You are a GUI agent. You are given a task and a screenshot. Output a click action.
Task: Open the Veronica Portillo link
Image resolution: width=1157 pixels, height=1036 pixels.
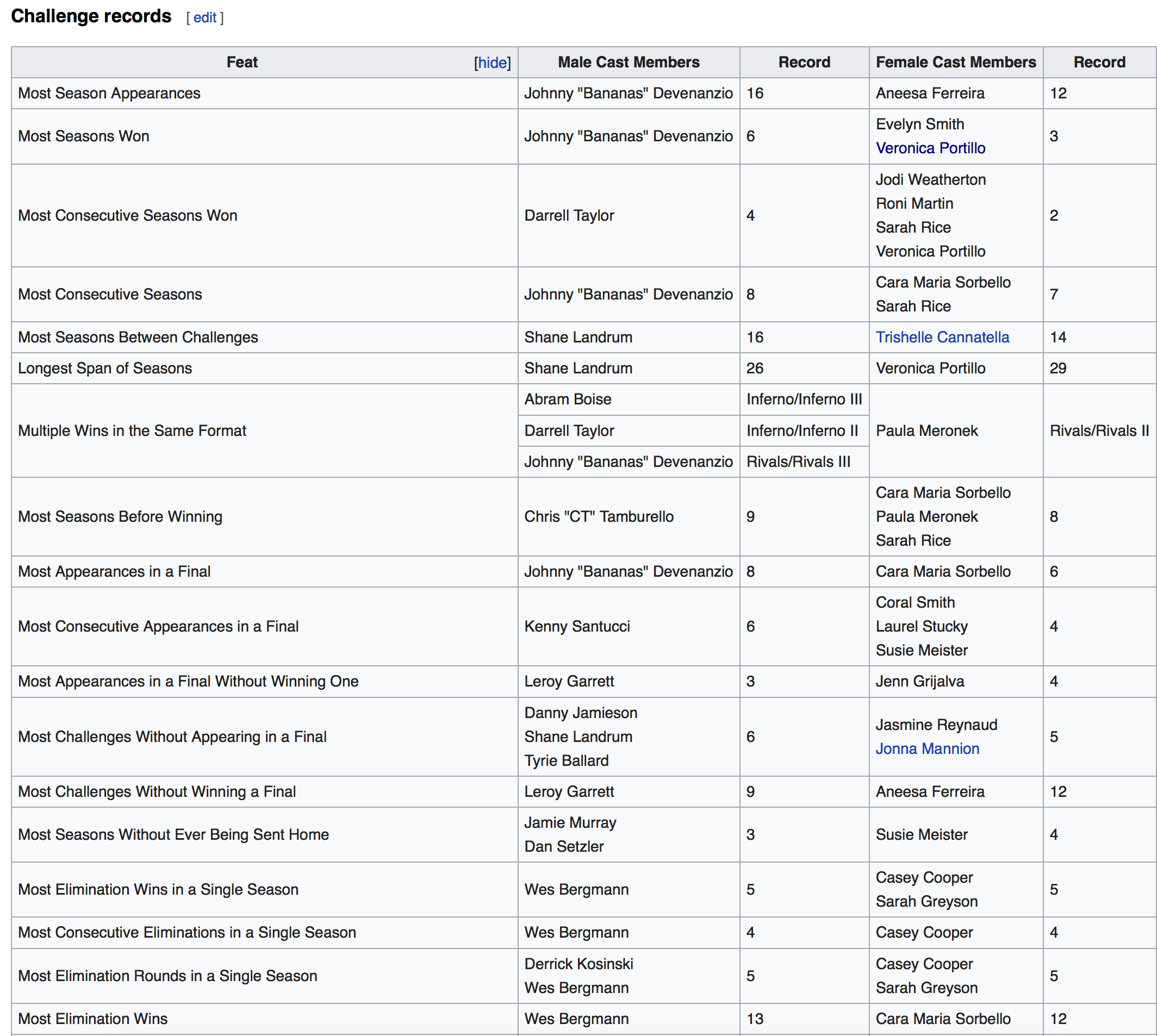[x=930, y=148]
